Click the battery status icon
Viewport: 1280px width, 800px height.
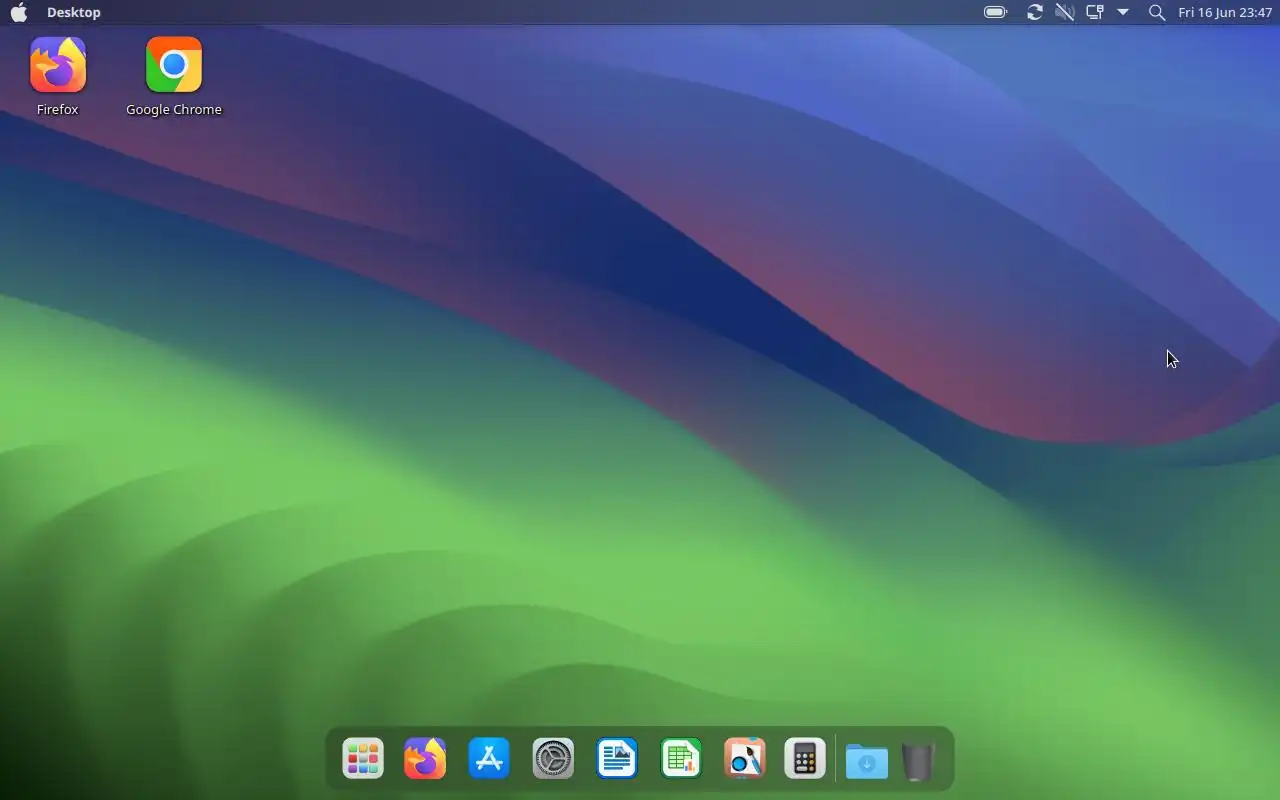click(995, 12)
